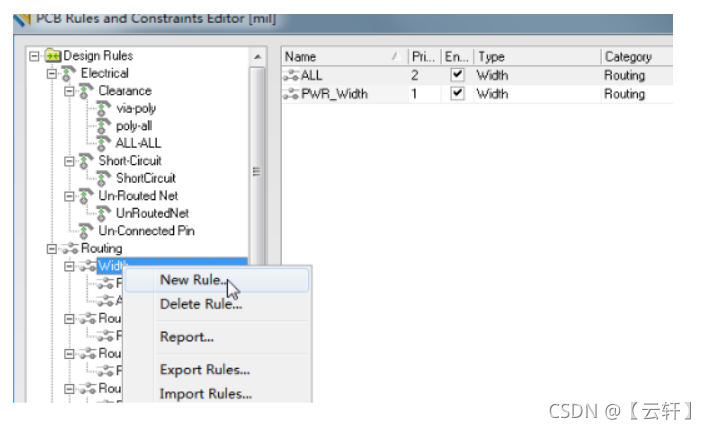Click the ALL row routing icon in table
Screen dimensions: 706x429
click(291, 76)
